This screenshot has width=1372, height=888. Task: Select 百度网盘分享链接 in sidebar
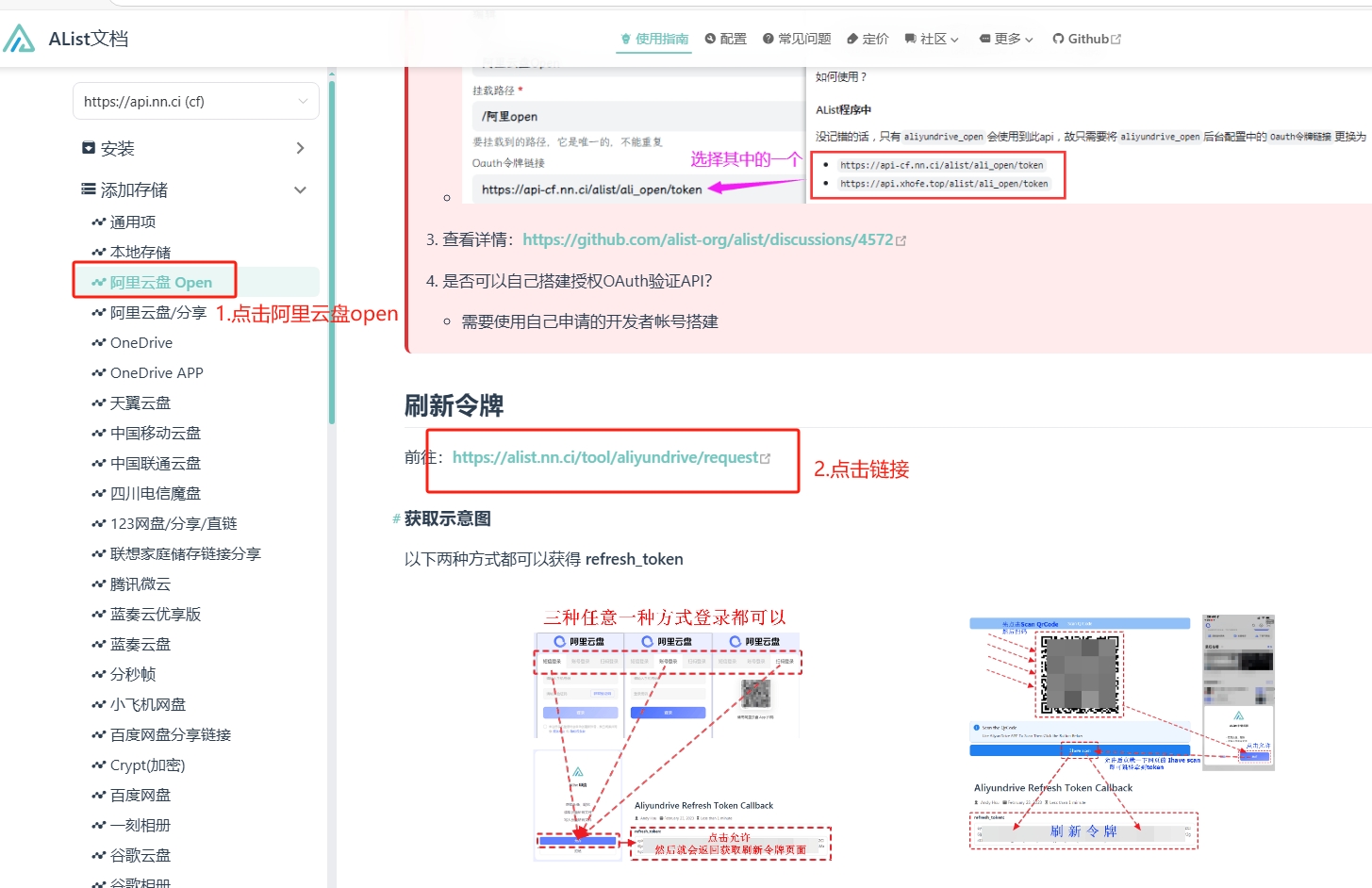click(x=171, y=734)
